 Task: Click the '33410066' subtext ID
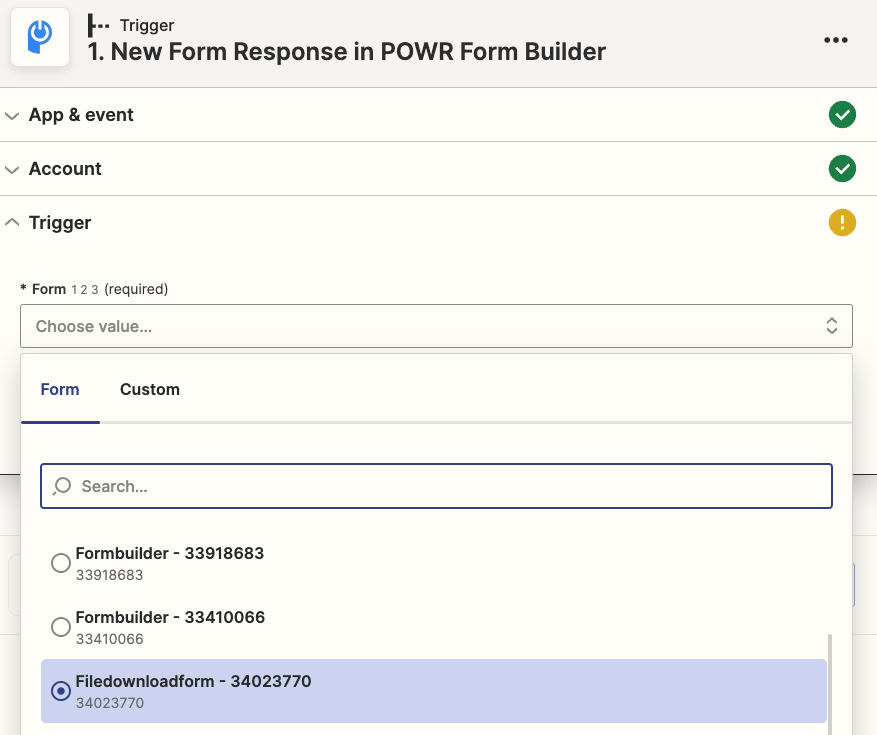tap(110, 639)
